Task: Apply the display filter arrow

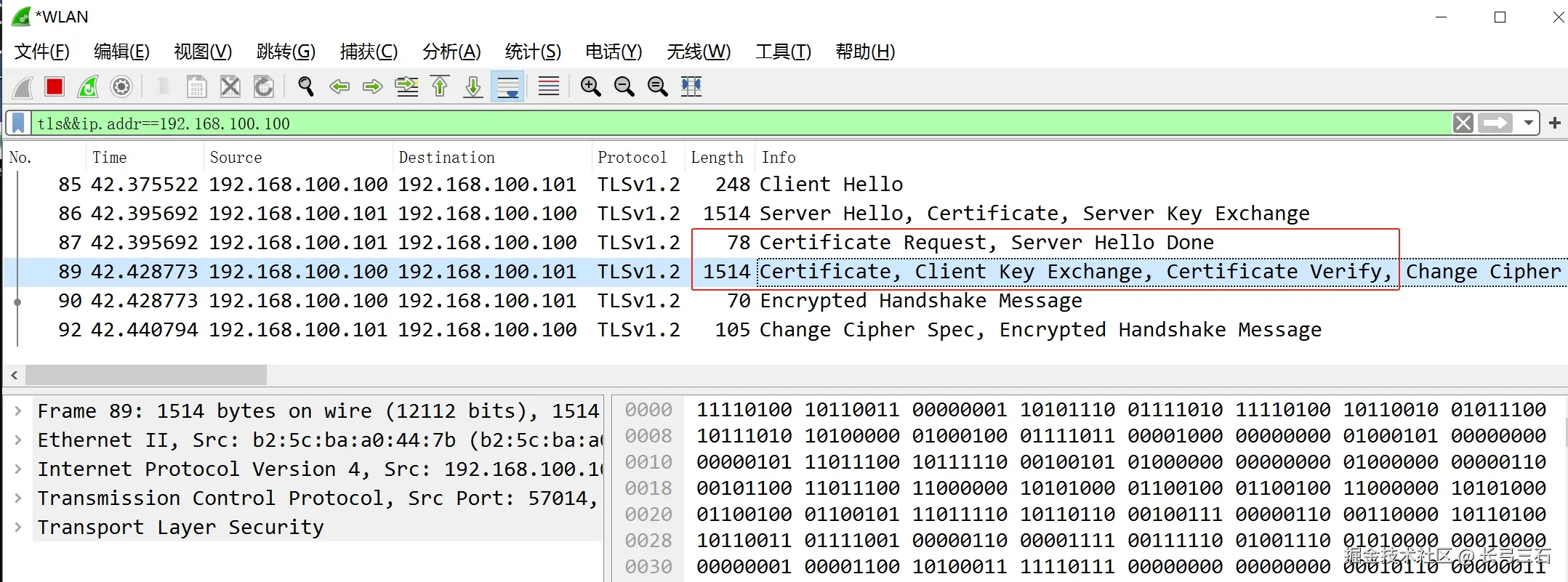Action: pyautogui.click(x=1495, y=124)
